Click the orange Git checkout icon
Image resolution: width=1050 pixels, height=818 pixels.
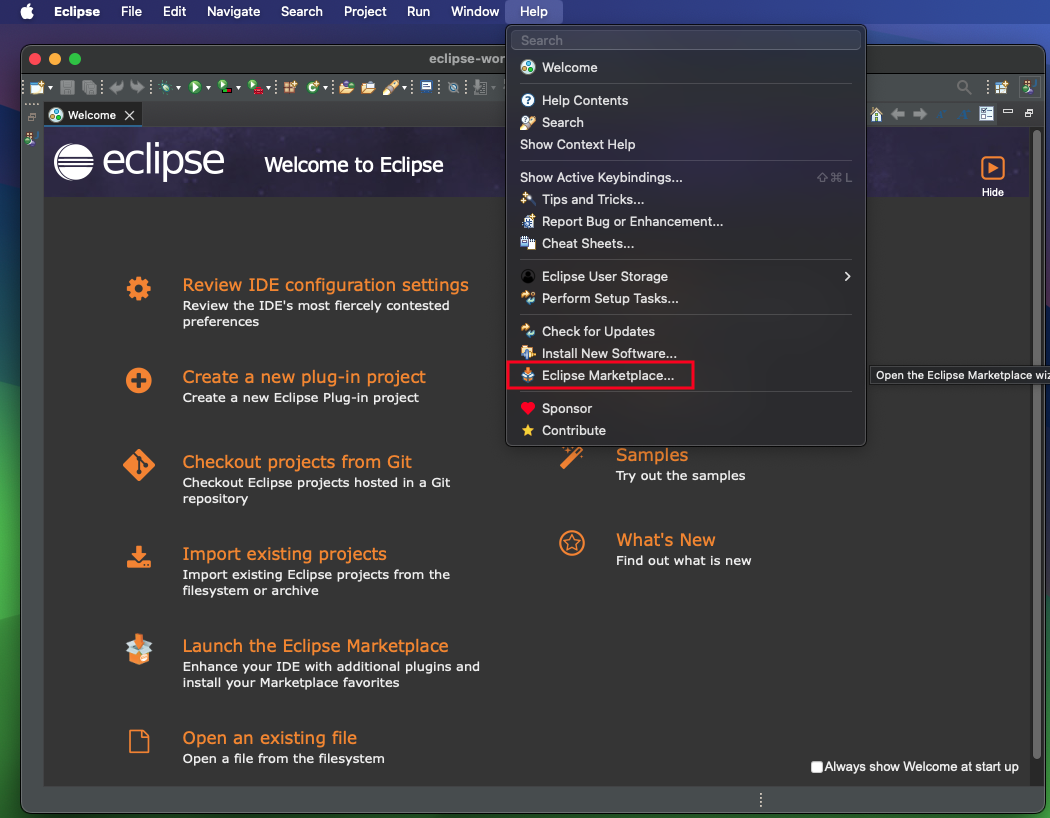139,465
